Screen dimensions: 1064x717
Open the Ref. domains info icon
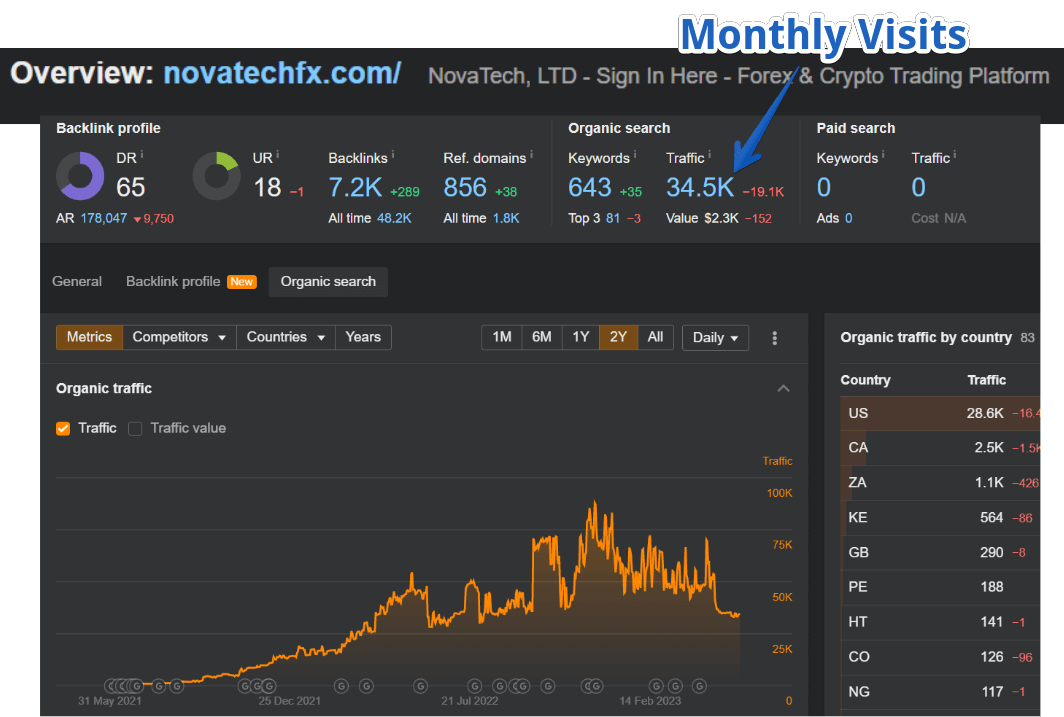click(x=531, y=155)
